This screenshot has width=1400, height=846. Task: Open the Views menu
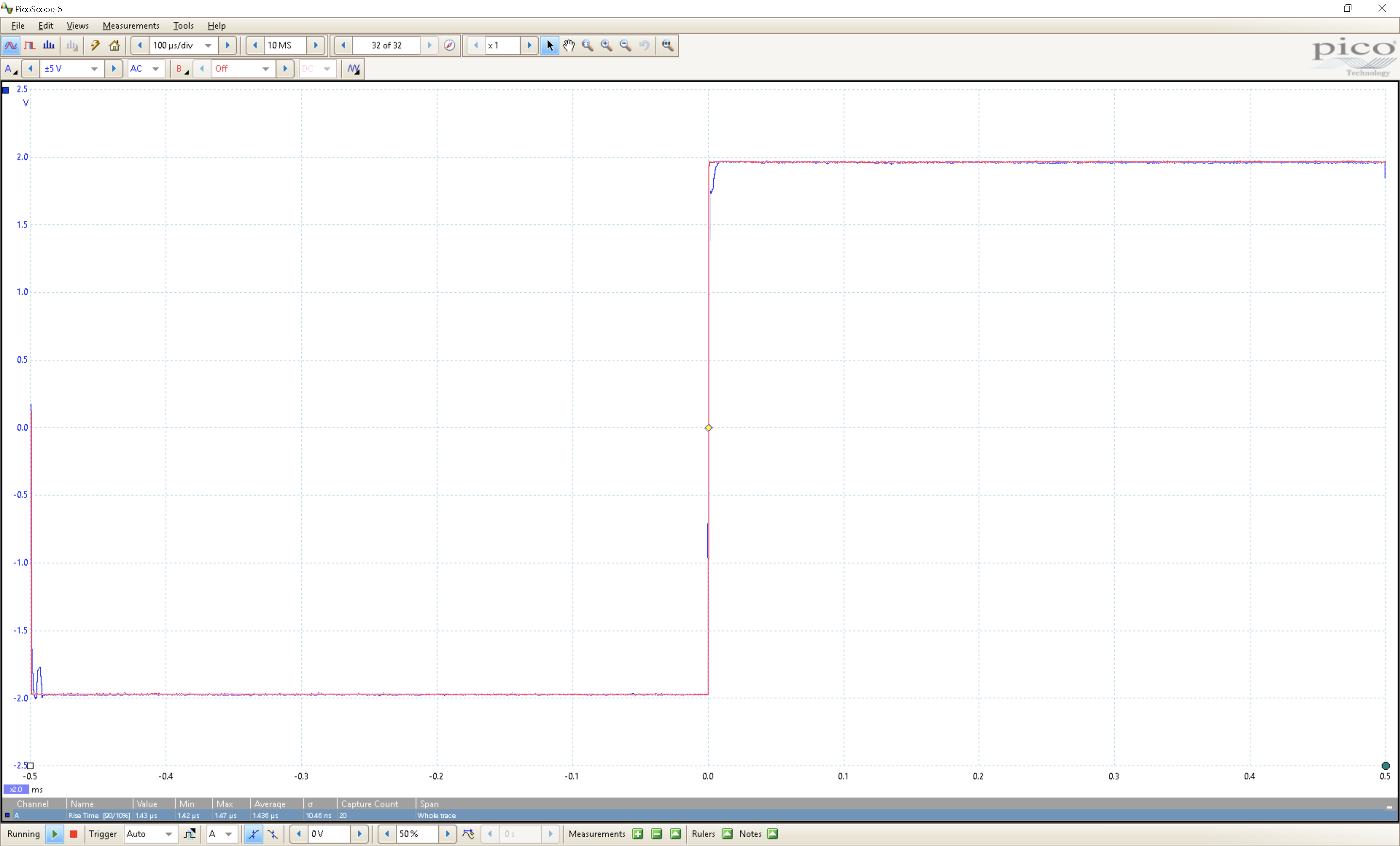77,26
